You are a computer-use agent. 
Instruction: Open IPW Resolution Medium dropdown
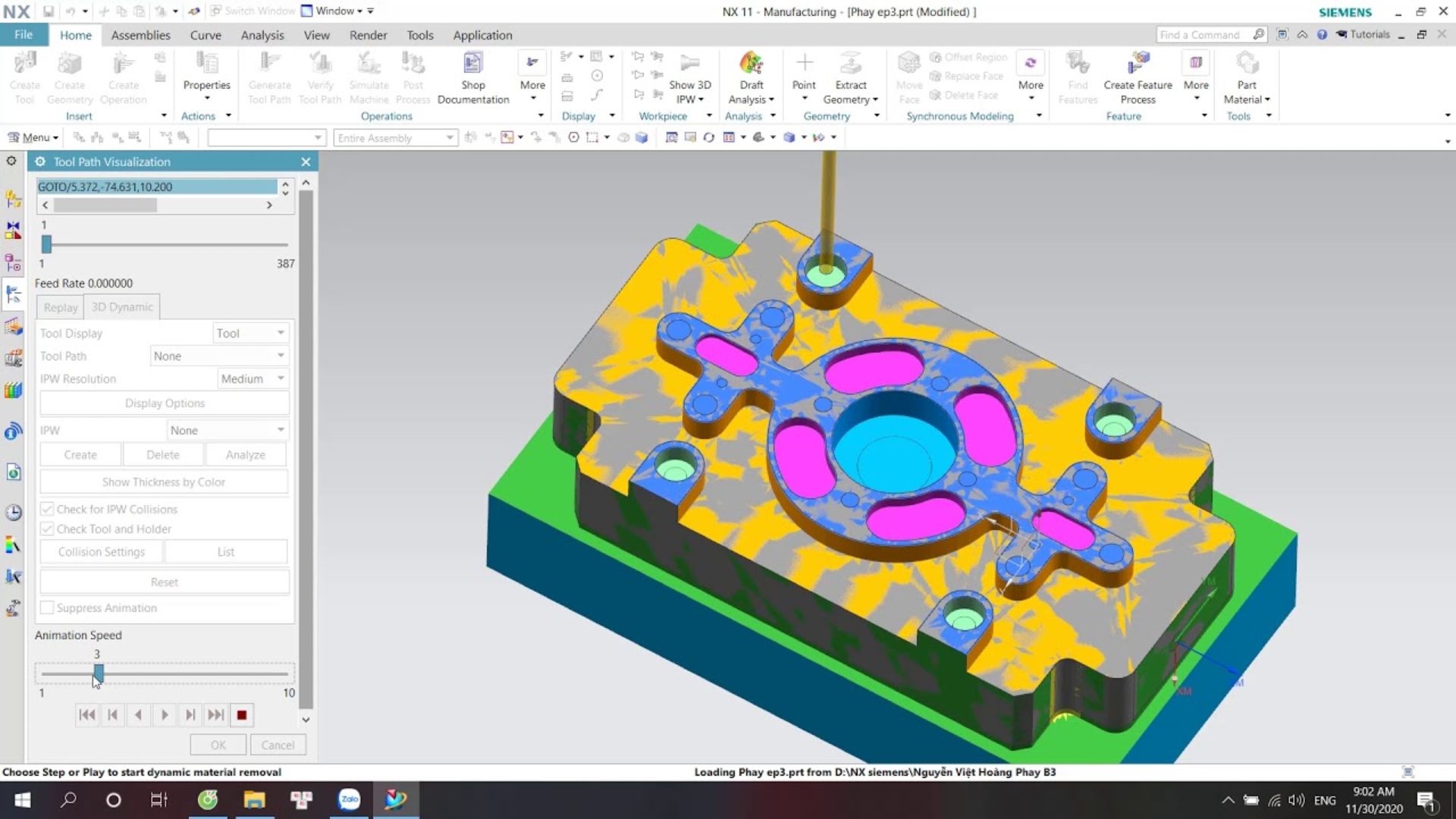[253, 378]
